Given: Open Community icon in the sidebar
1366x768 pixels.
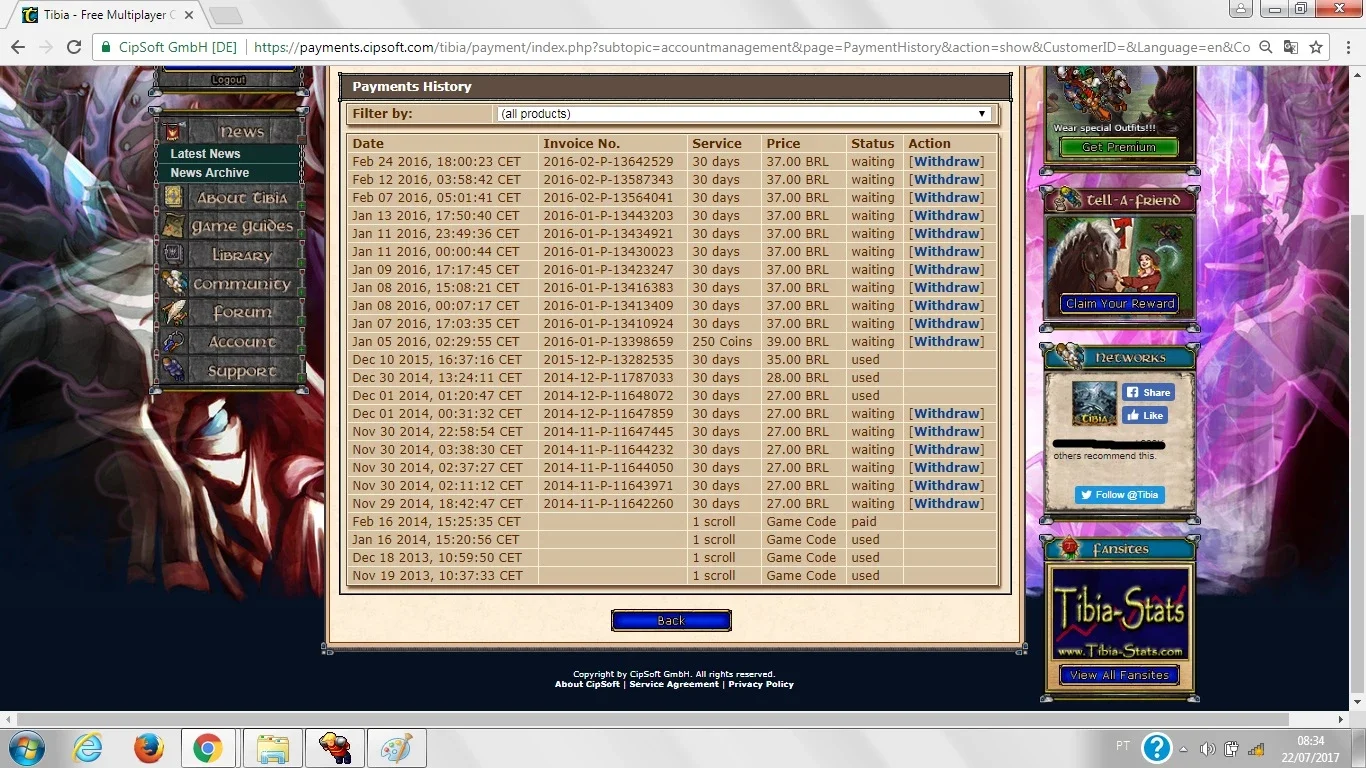Looking at the screenshot, I should tap(174, 284).
